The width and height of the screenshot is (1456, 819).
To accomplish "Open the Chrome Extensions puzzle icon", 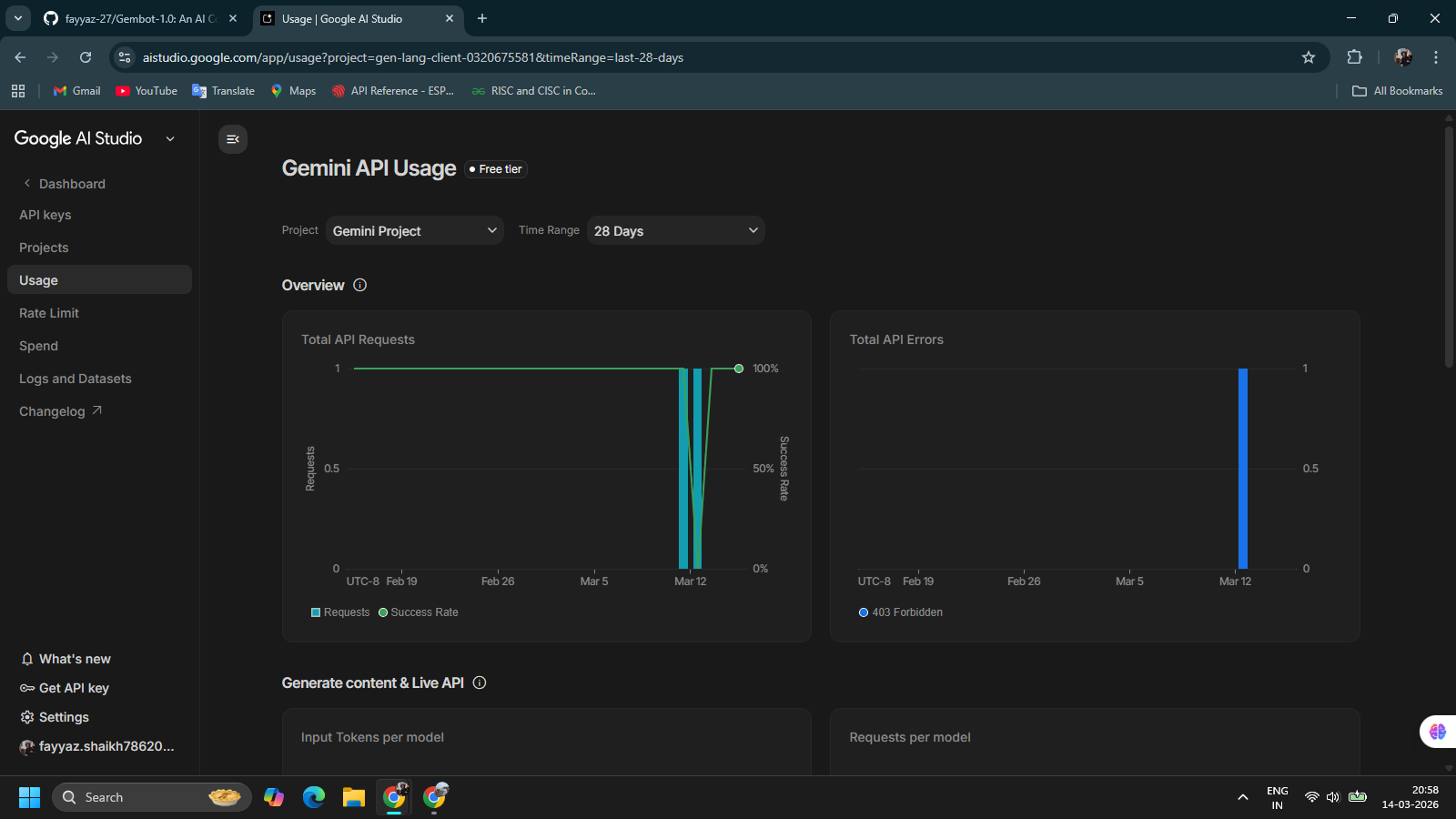I will coord(1354,57).
